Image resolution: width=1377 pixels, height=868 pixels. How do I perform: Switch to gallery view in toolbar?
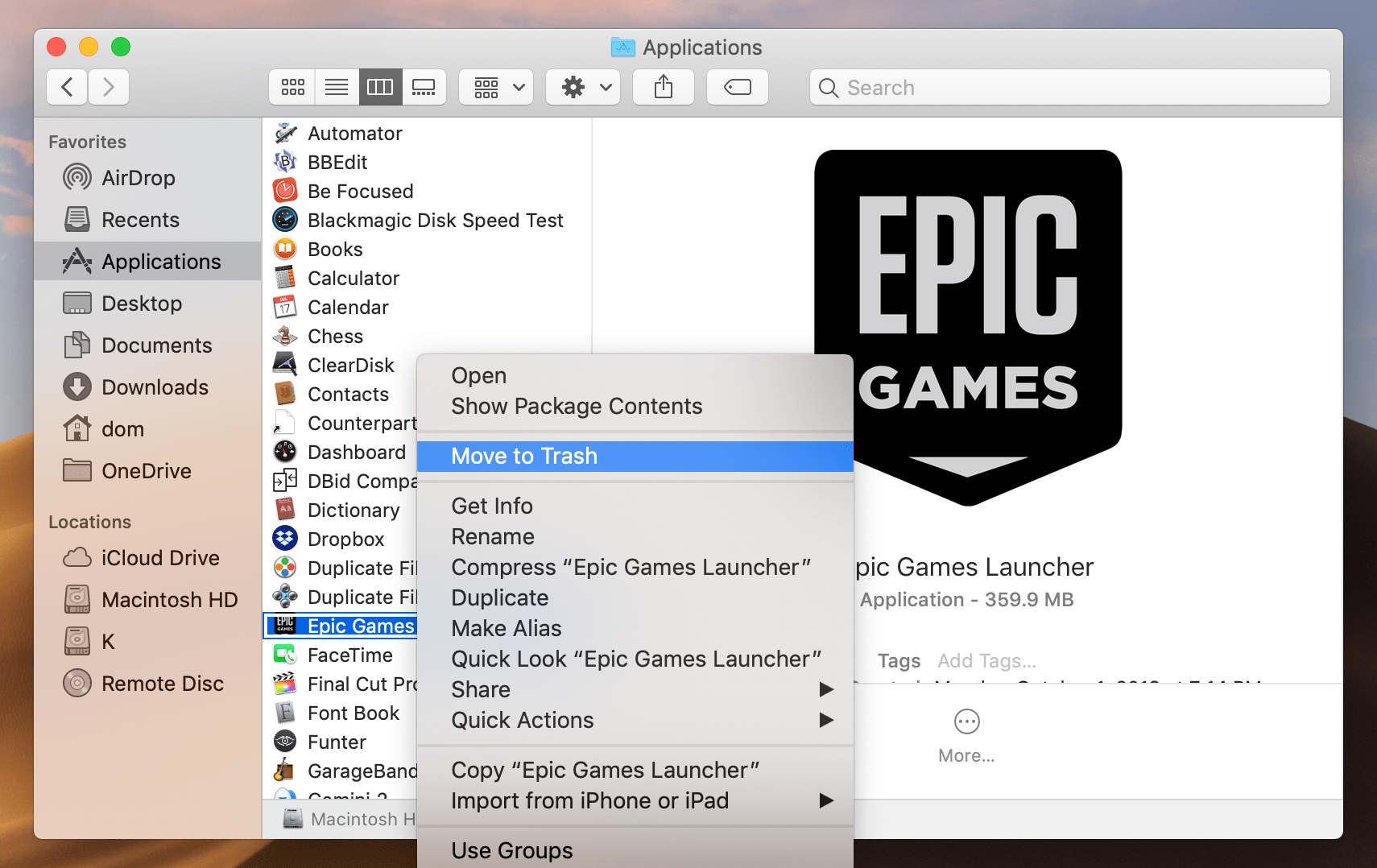click(x=424, y=87)
